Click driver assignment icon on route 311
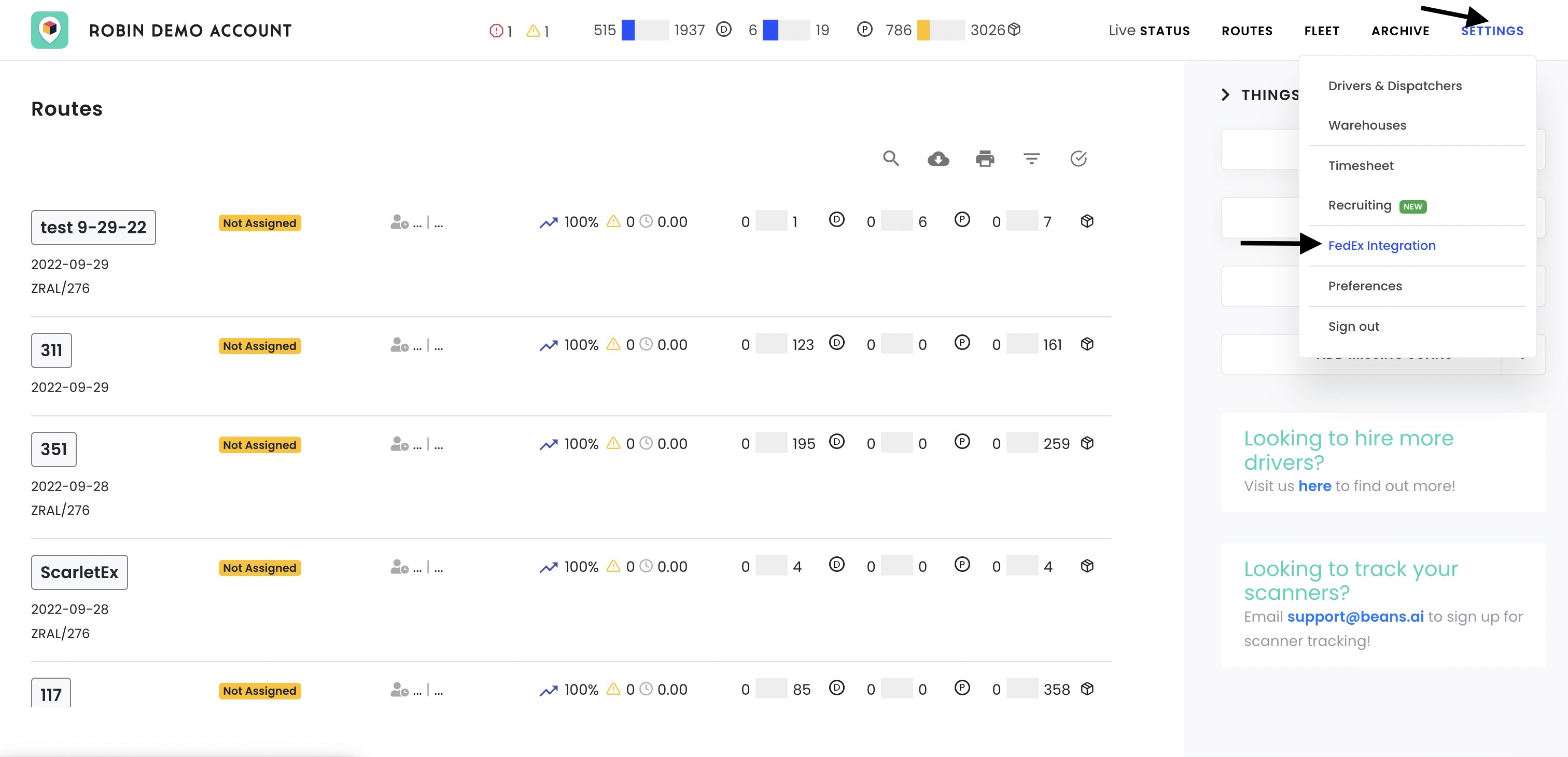Screen dimensions: 1568x757 399,345
